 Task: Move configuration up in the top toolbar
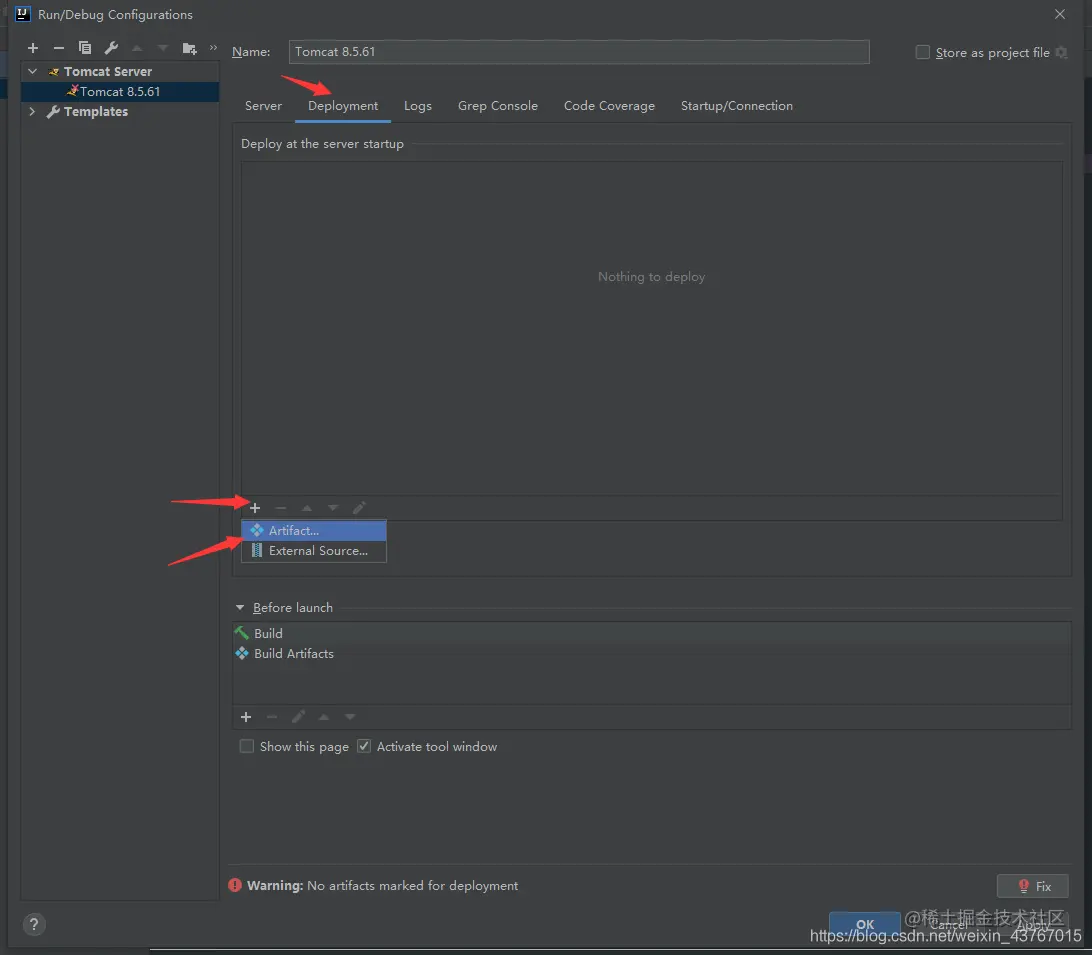click(137, 48)
